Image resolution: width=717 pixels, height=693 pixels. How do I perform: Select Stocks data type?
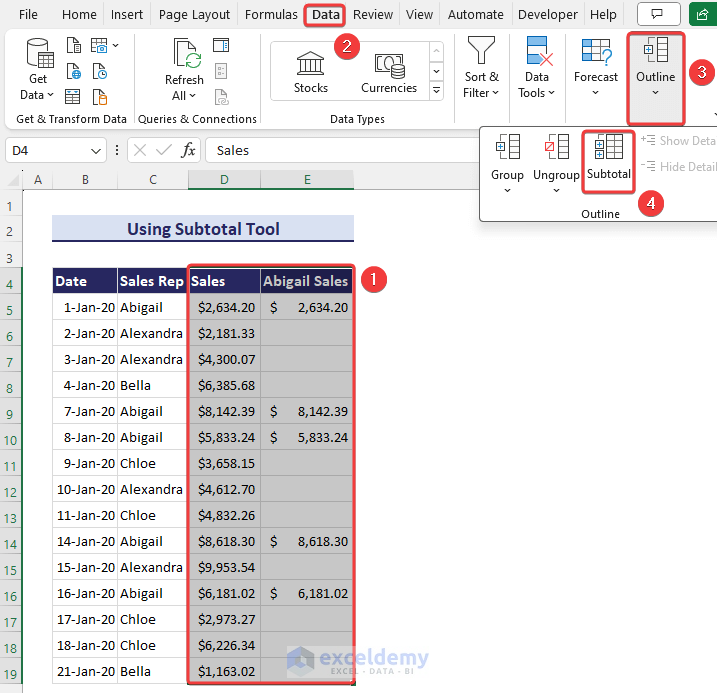tap(310, 72)
